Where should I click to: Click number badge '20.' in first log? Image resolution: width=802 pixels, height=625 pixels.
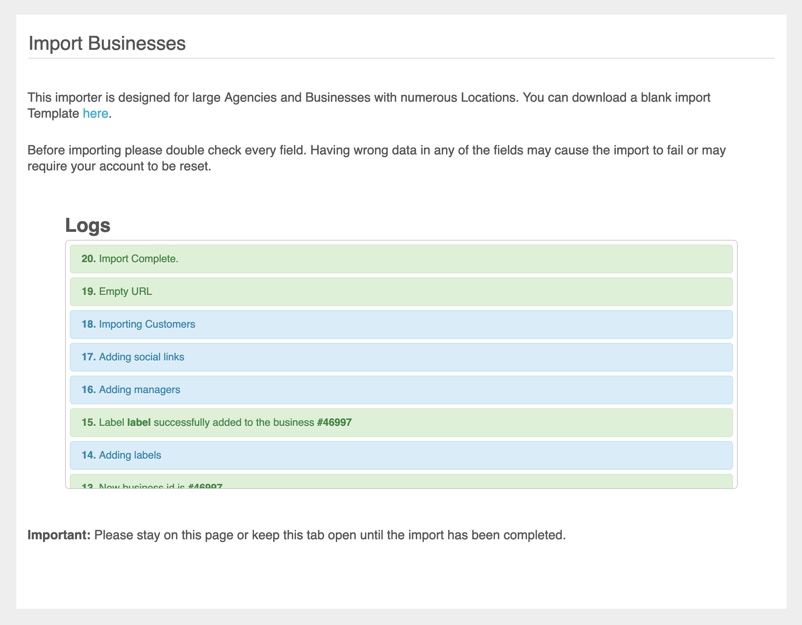point(87,258)
